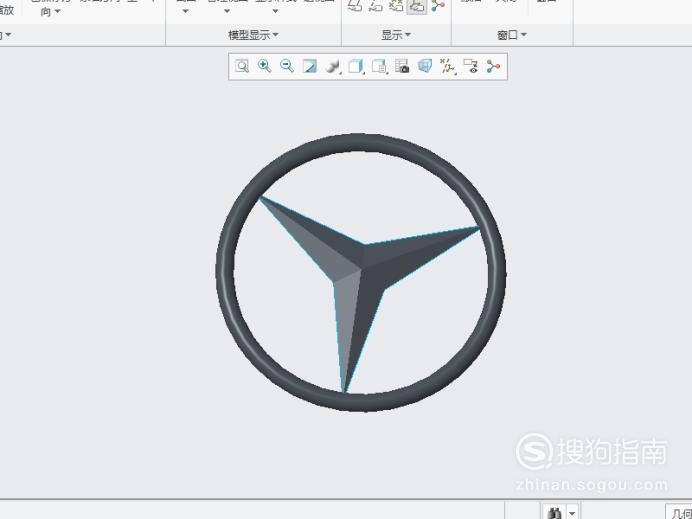The image size is (692, 519).
Task: Click the Refit zoom icon
Action: tap(242, 67)
